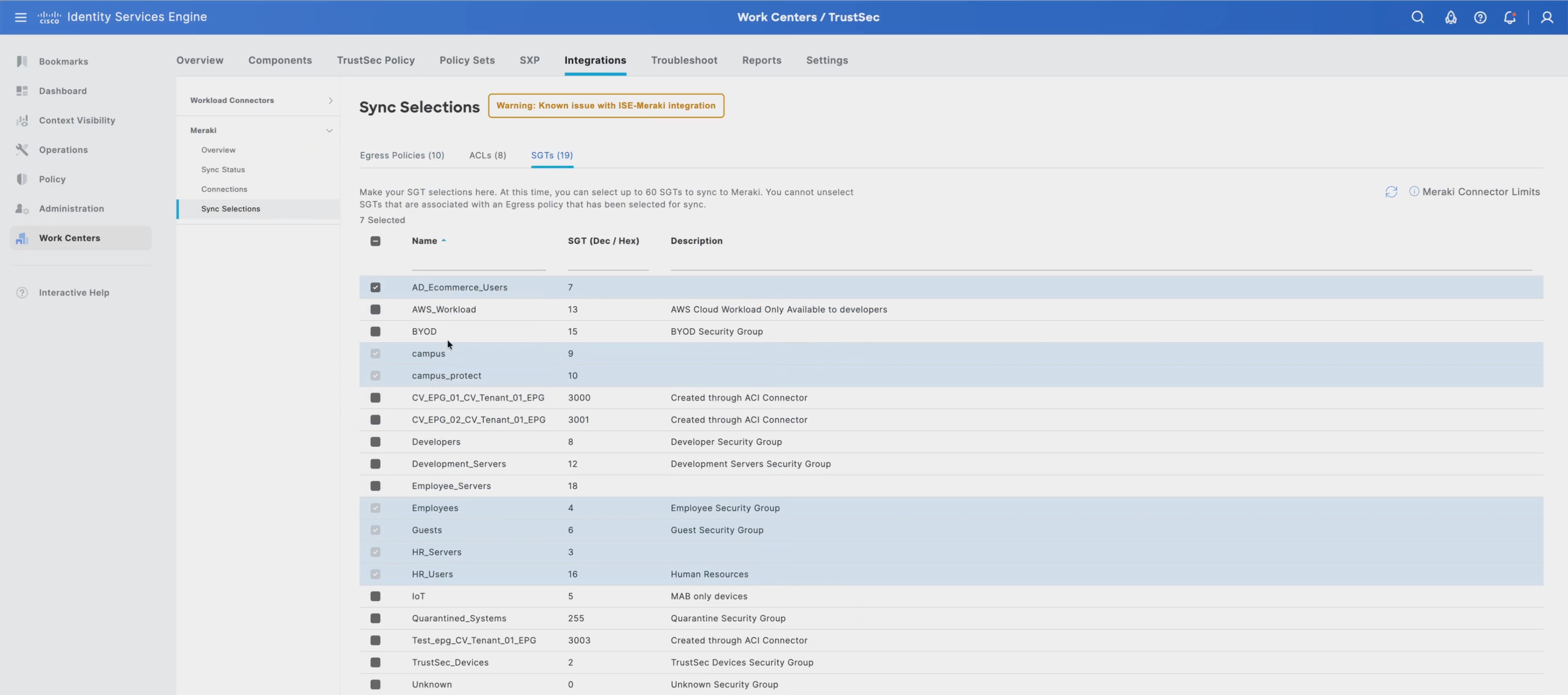
Task: Toggle the select-all header checkbox
Action: [x=375, y=241]
